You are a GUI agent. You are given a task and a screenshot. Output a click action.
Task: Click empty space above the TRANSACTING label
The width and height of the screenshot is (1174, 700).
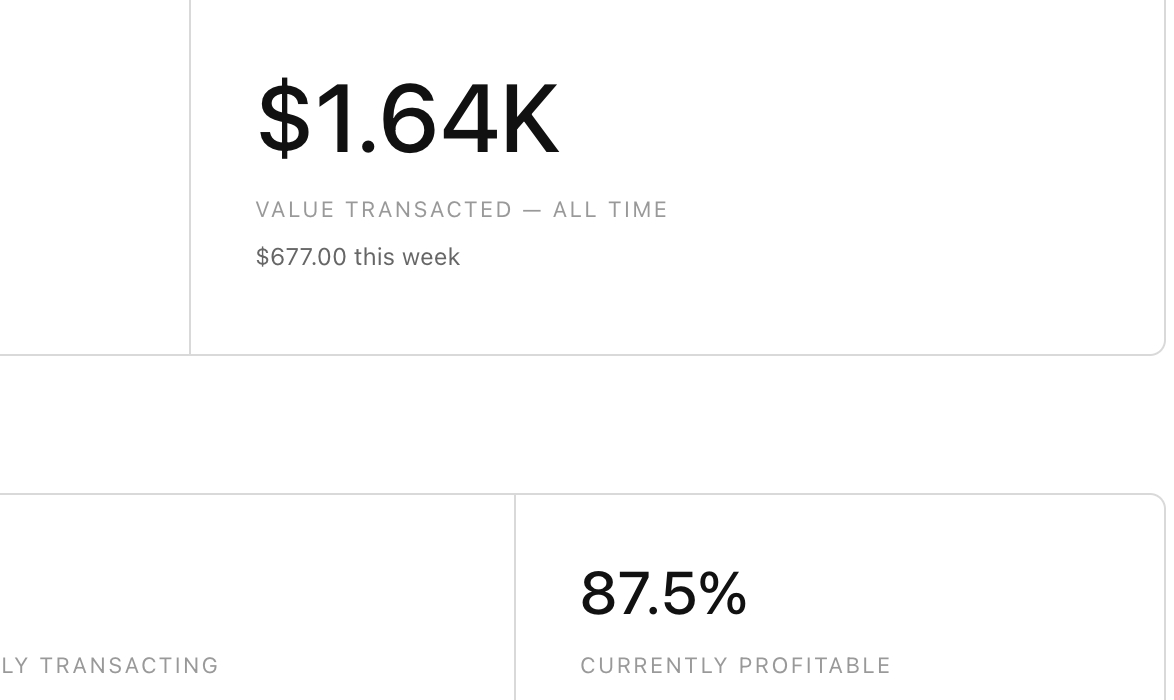point(250,580)
